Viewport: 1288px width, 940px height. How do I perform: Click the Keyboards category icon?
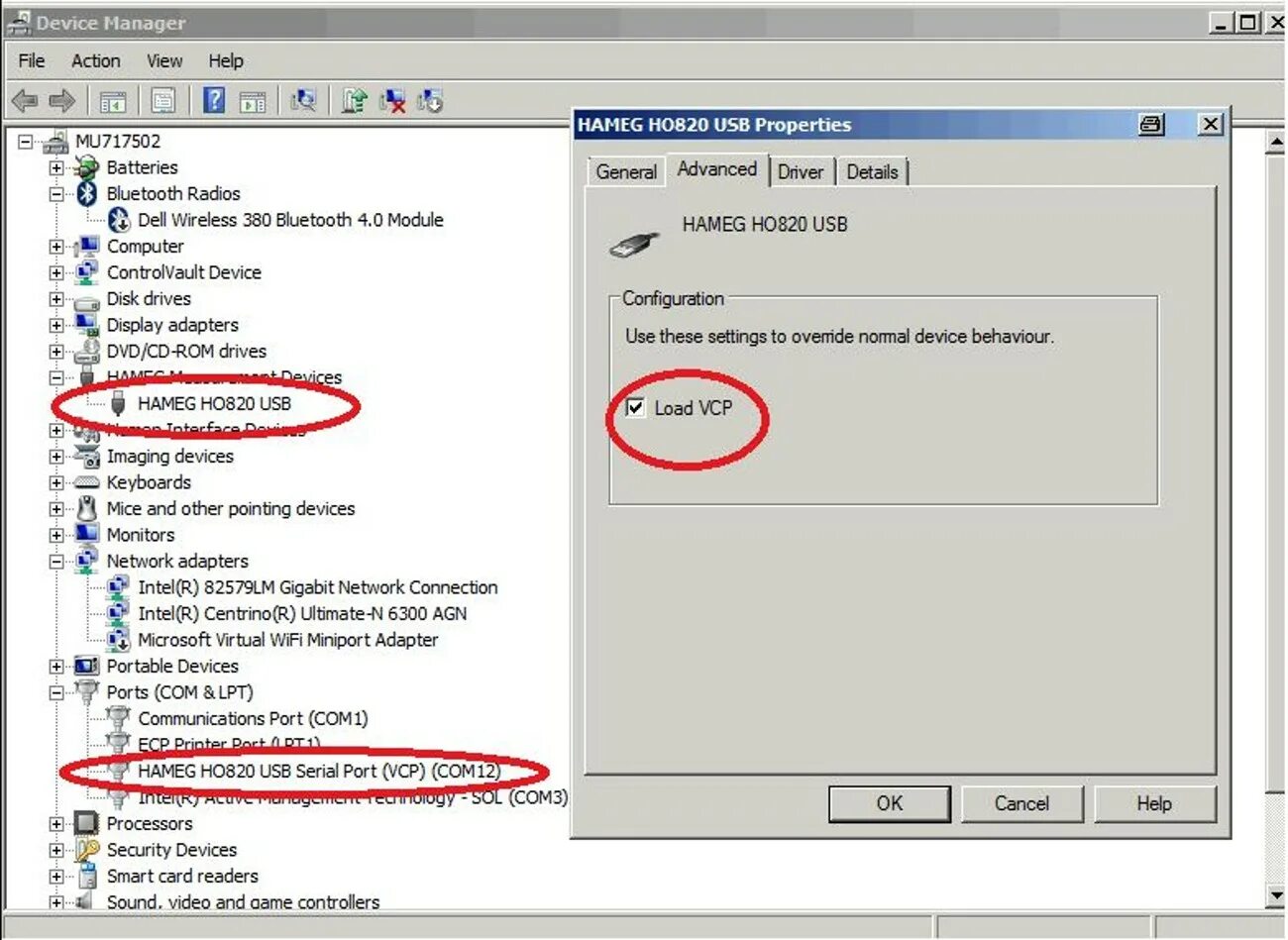coord(87,482)
